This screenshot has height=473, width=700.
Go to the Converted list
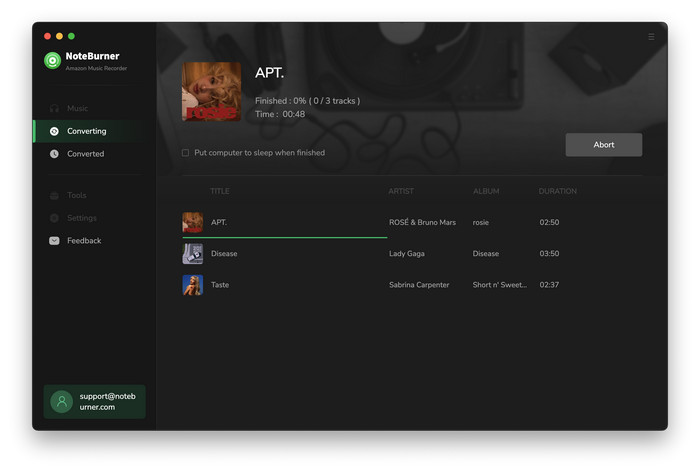tap(85, 154)
